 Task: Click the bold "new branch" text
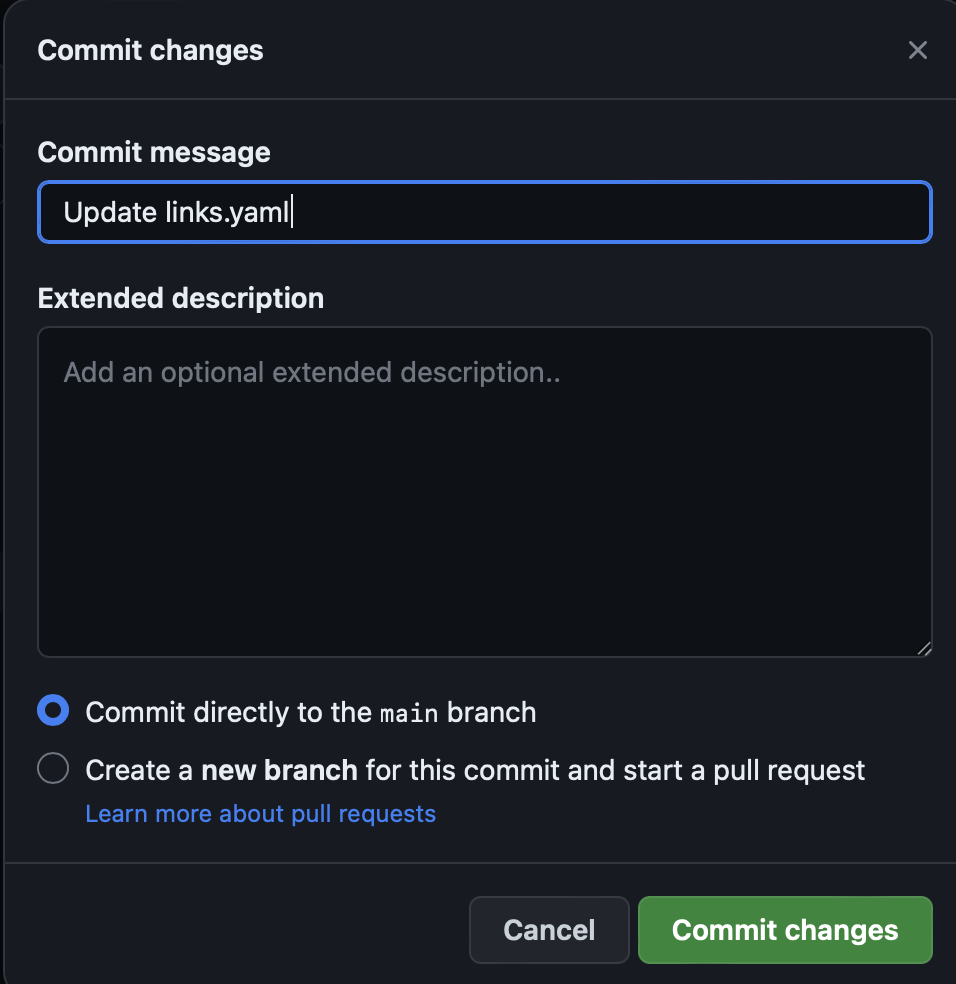[279, 770]
